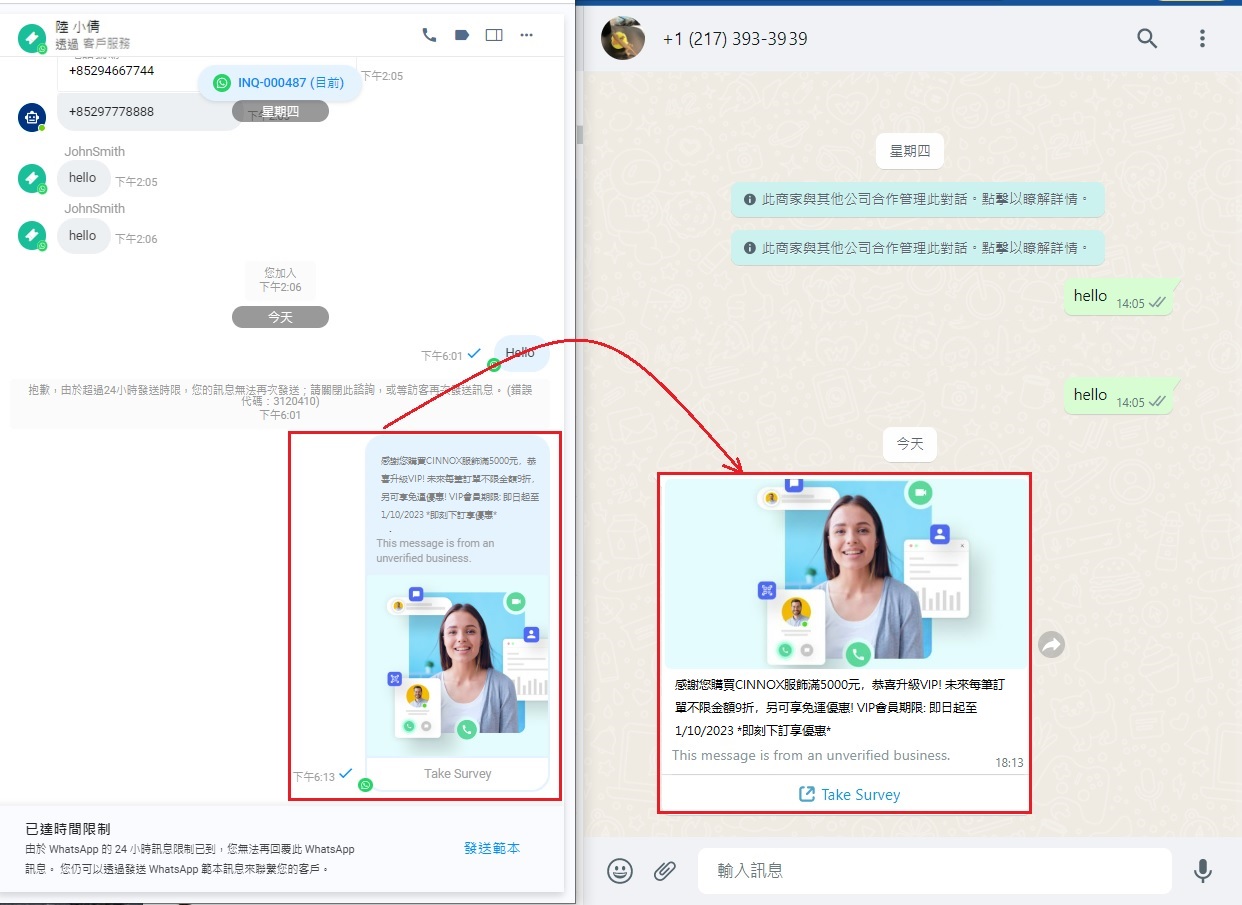This screenshot has width=1242, height=905.
Task: Click the JohnSmith avatar above first hello
Action: click(32, 179)
